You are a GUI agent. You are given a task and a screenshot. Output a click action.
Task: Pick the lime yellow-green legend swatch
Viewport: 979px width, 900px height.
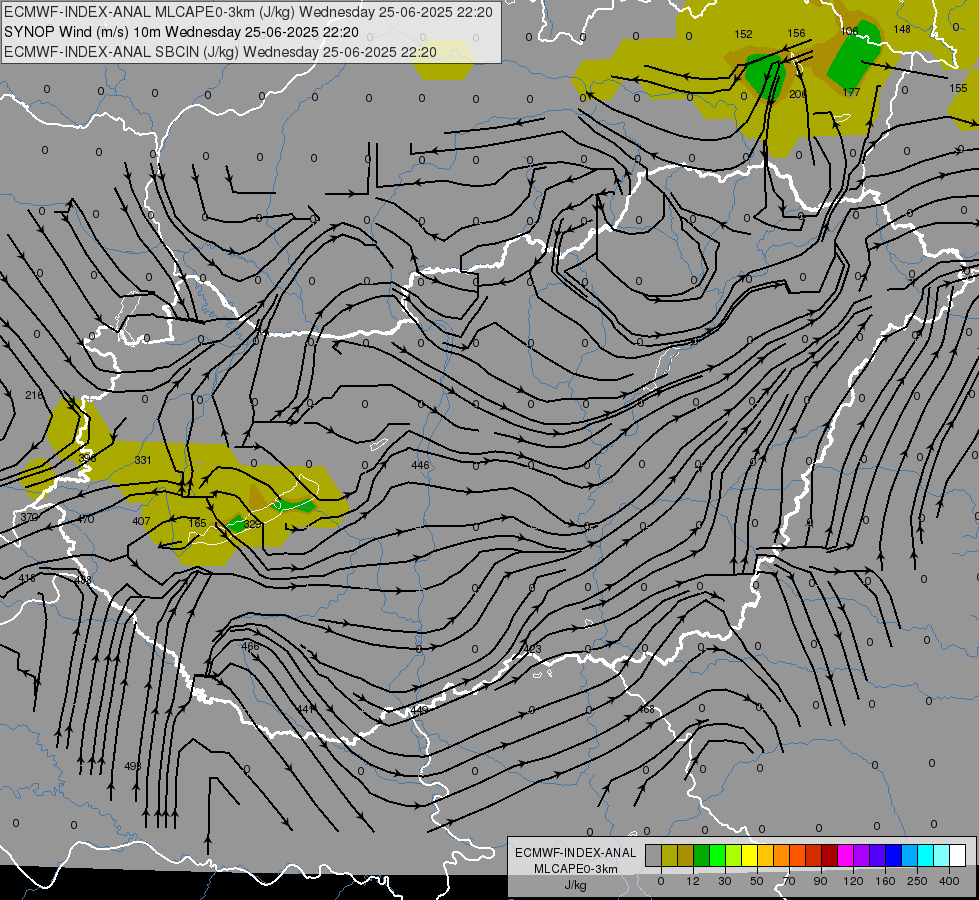734,855
